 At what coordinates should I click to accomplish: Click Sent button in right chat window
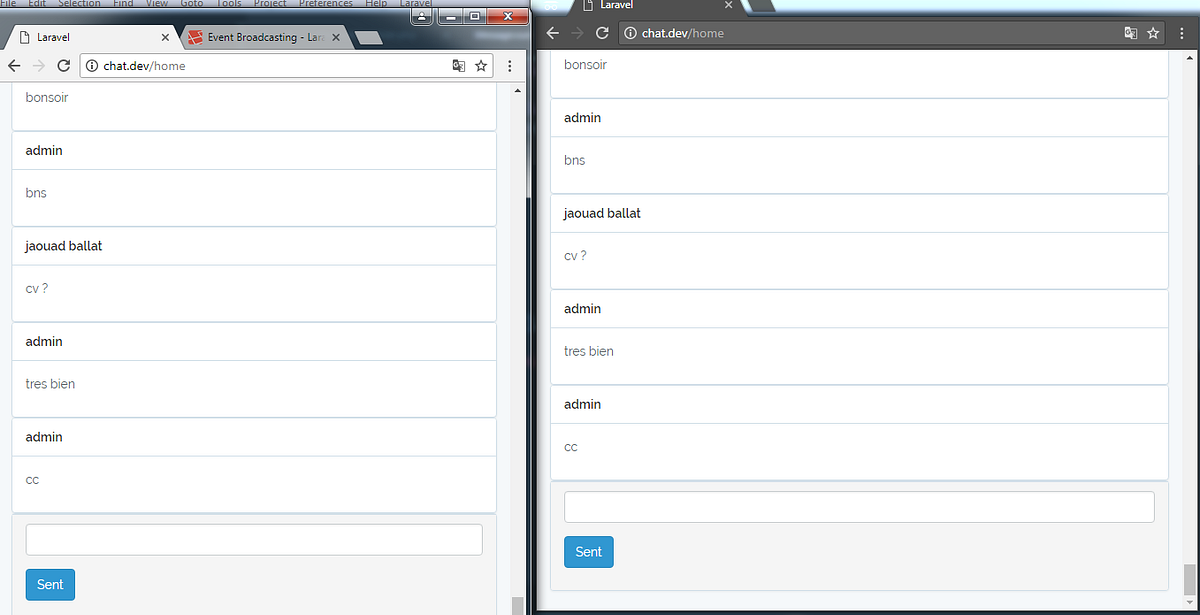(x=589, y=552)
